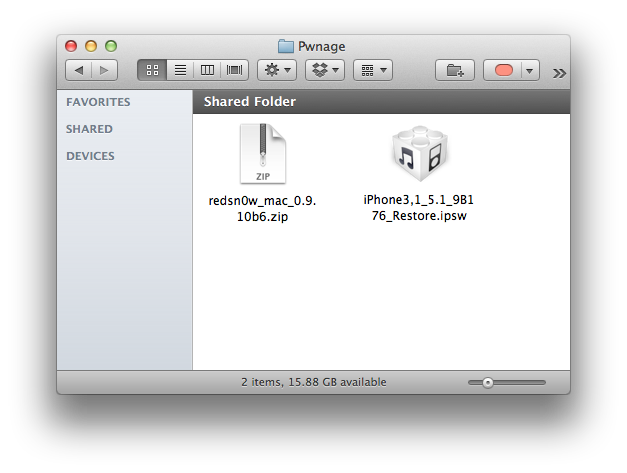Screen dimensions: 627x473
Task: Select the redsn0w_mac_0.9.10b6.zip file icon
Action: point(263,154)
